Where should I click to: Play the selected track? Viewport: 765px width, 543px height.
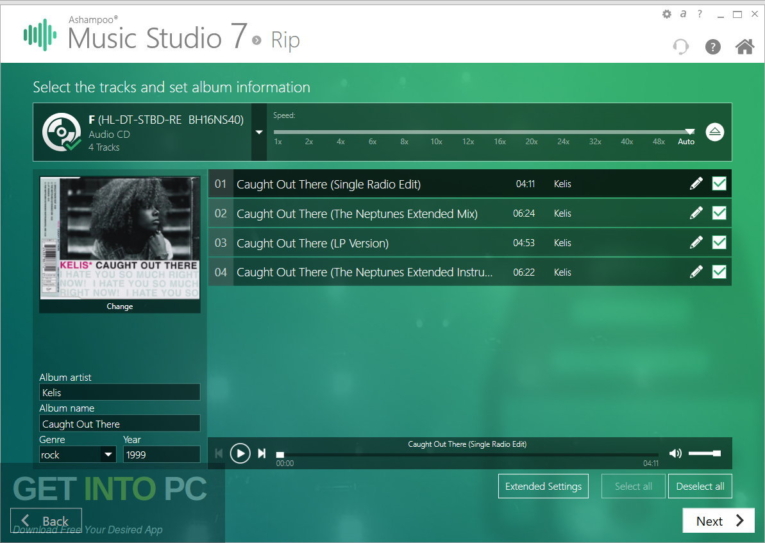pos(240,454)
